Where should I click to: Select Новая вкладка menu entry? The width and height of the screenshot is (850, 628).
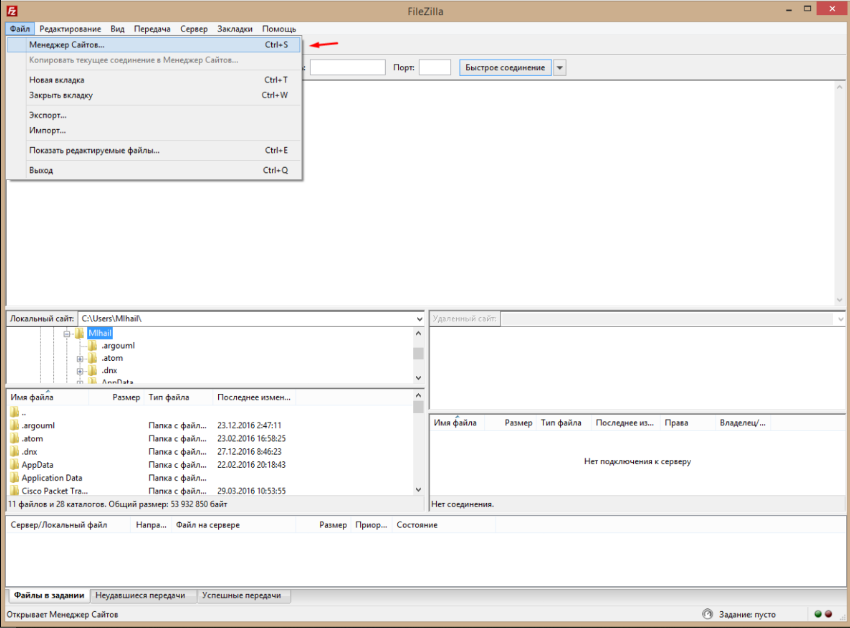tap(154, 80)
